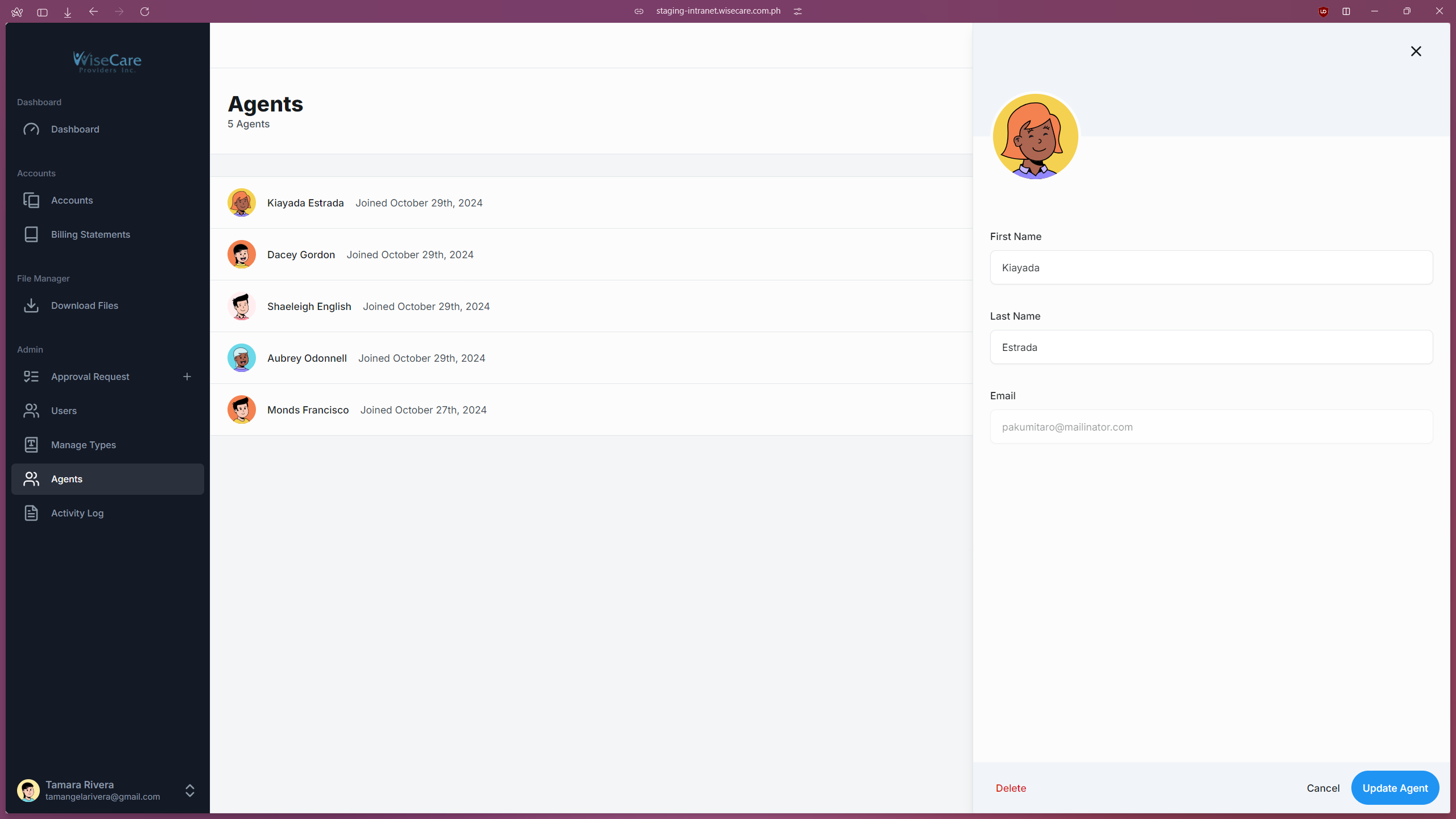Expand Approval Request with the plus icon
Viewport: 1456px width, 819px height.
(x=187, y=377)
